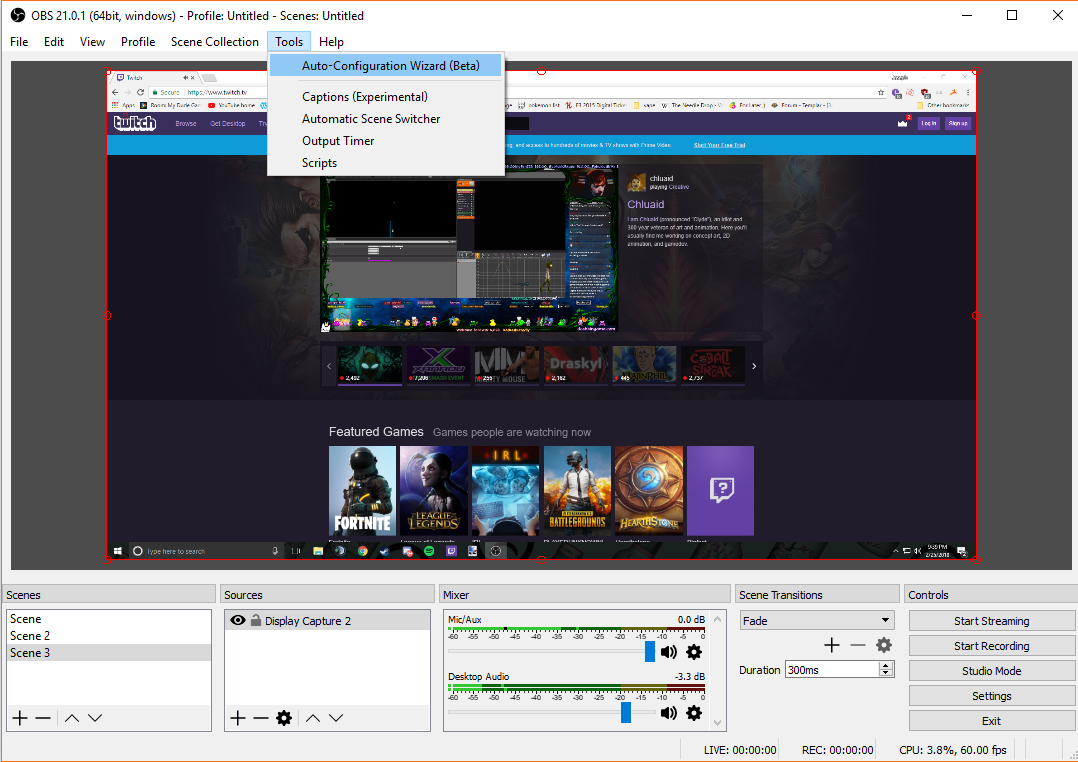Start streaming
The height and width of the screenshot is (762, 1078).
pyautogui.click(x=991, y=620)
